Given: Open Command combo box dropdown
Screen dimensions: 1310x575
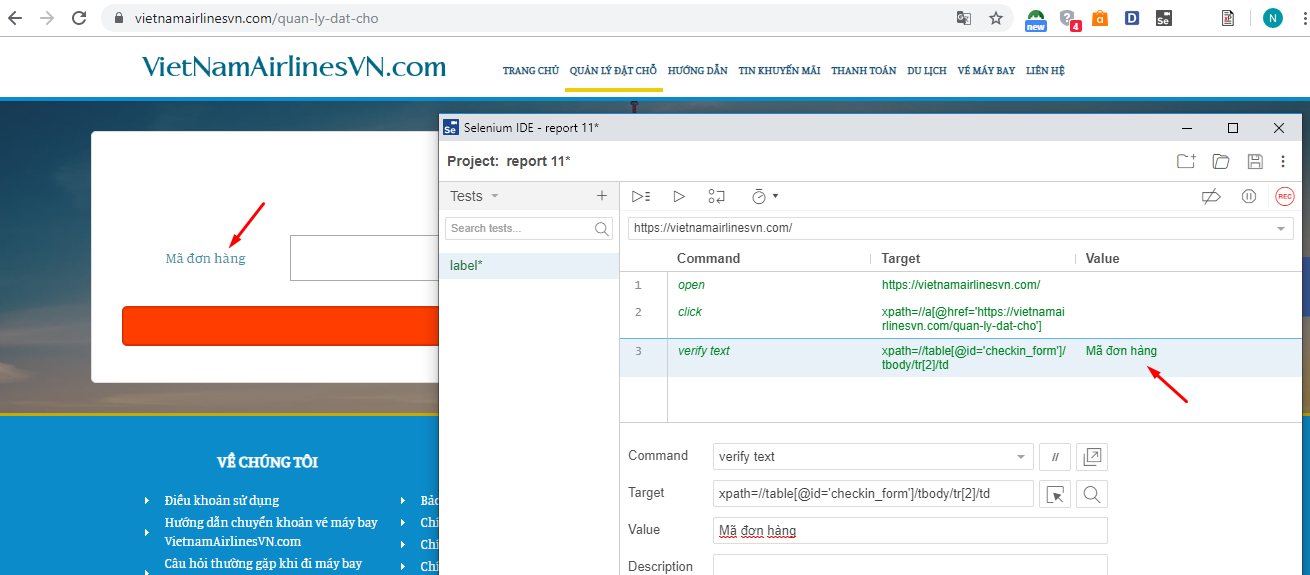Looking at the screenshot, I should click(1020, 457).
